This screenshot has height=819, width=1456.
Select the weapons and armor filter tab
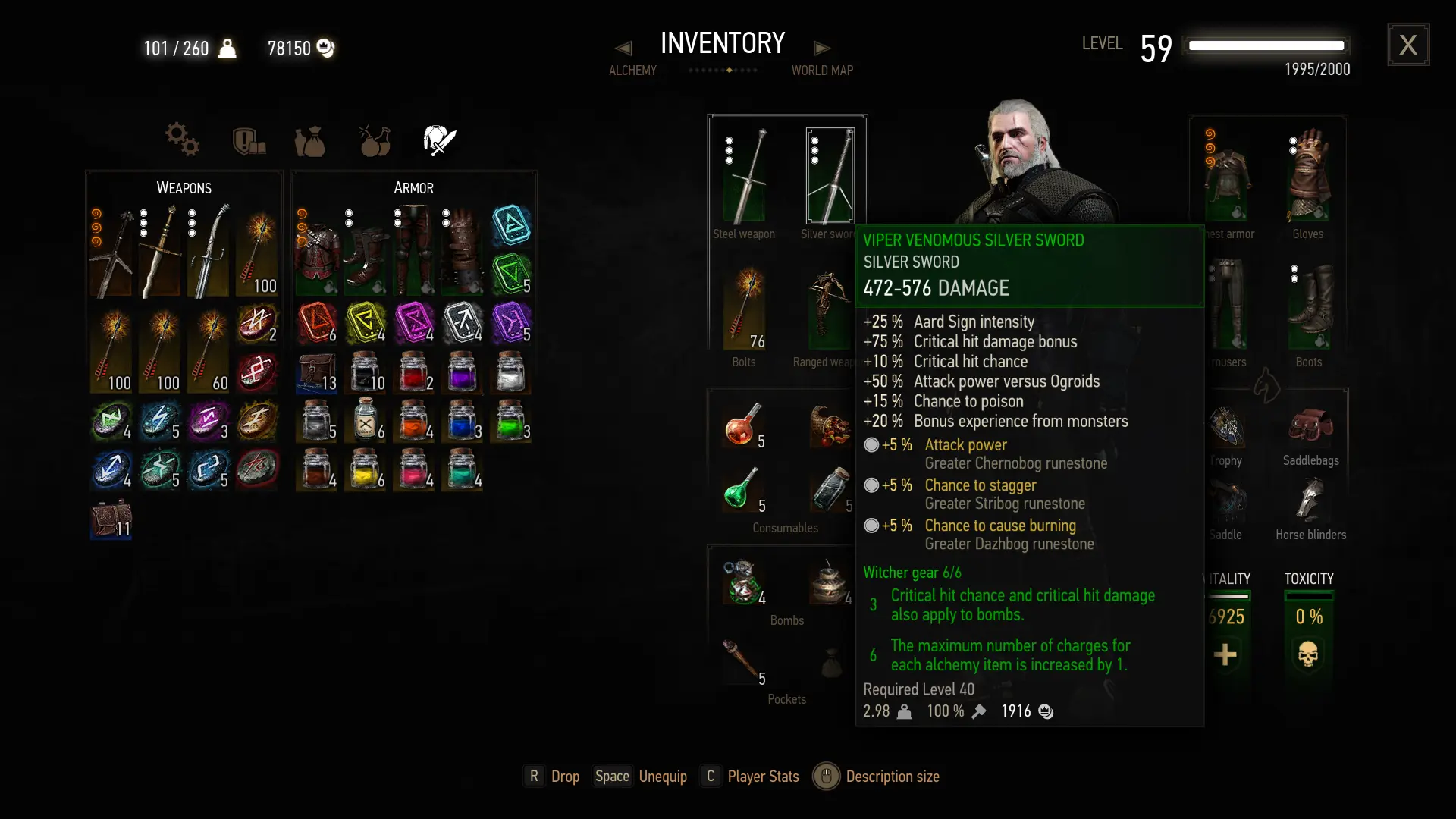[x=439, y=140]
